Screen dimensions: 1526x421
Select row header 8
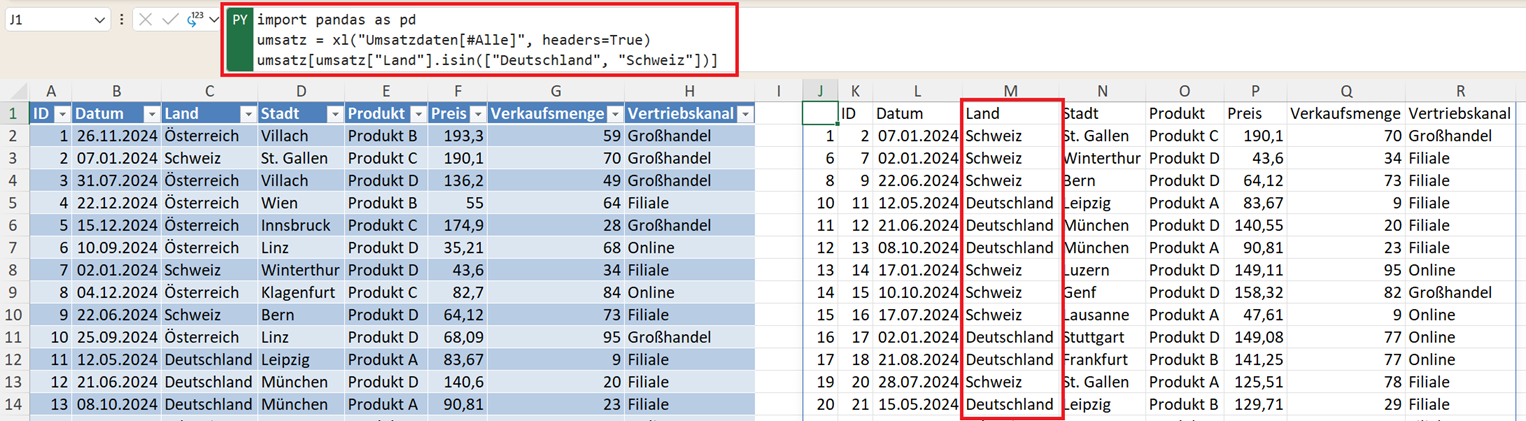pos(14,270)
